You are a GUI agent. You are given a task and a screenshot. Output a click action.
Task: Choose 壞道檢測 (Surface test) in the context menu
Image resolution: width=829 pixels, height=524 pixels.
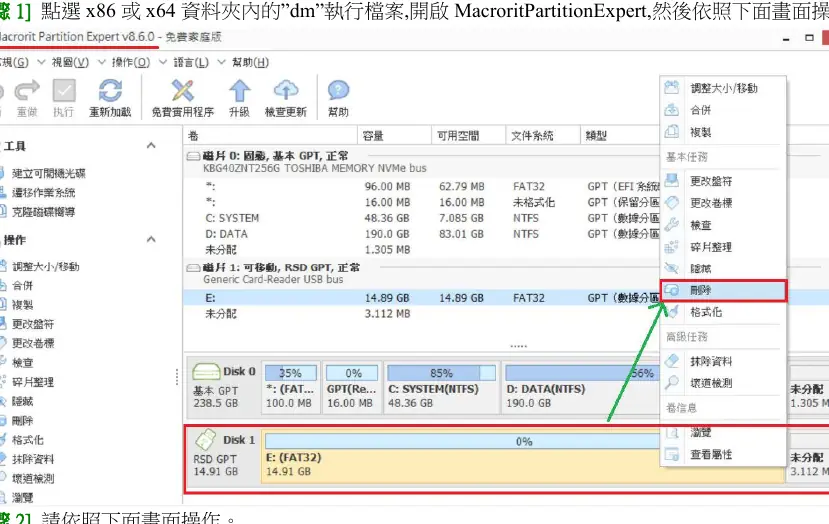coord(723,383)
